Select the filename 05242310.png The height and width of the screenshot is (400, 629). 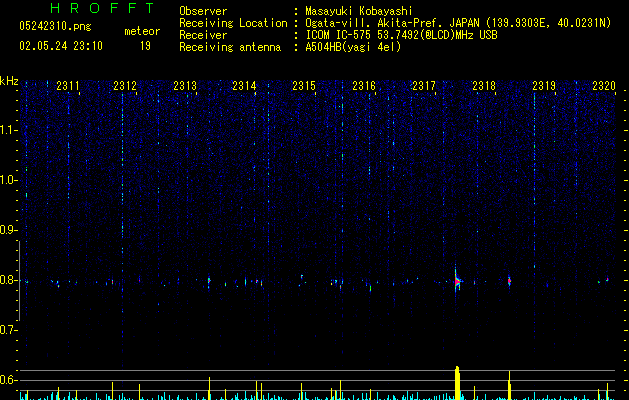[x=55, y=27]
